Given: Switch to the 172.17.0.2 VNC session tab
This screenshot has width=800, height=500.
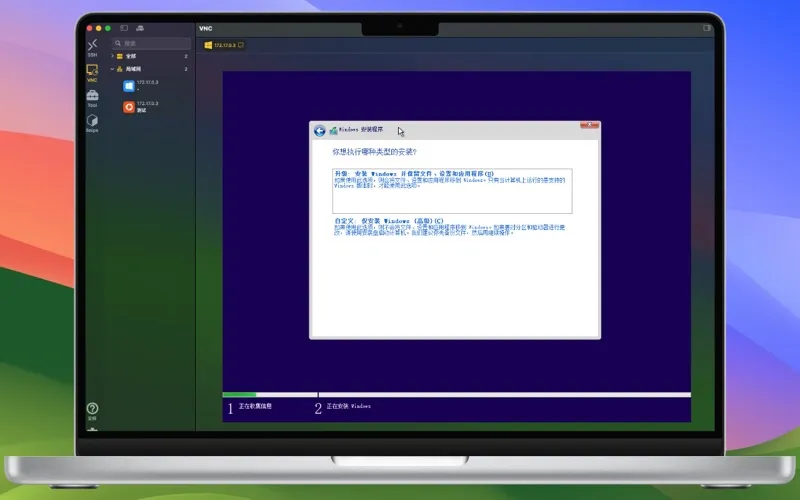Looking at the screenshot, I should (x=224, y=45).
